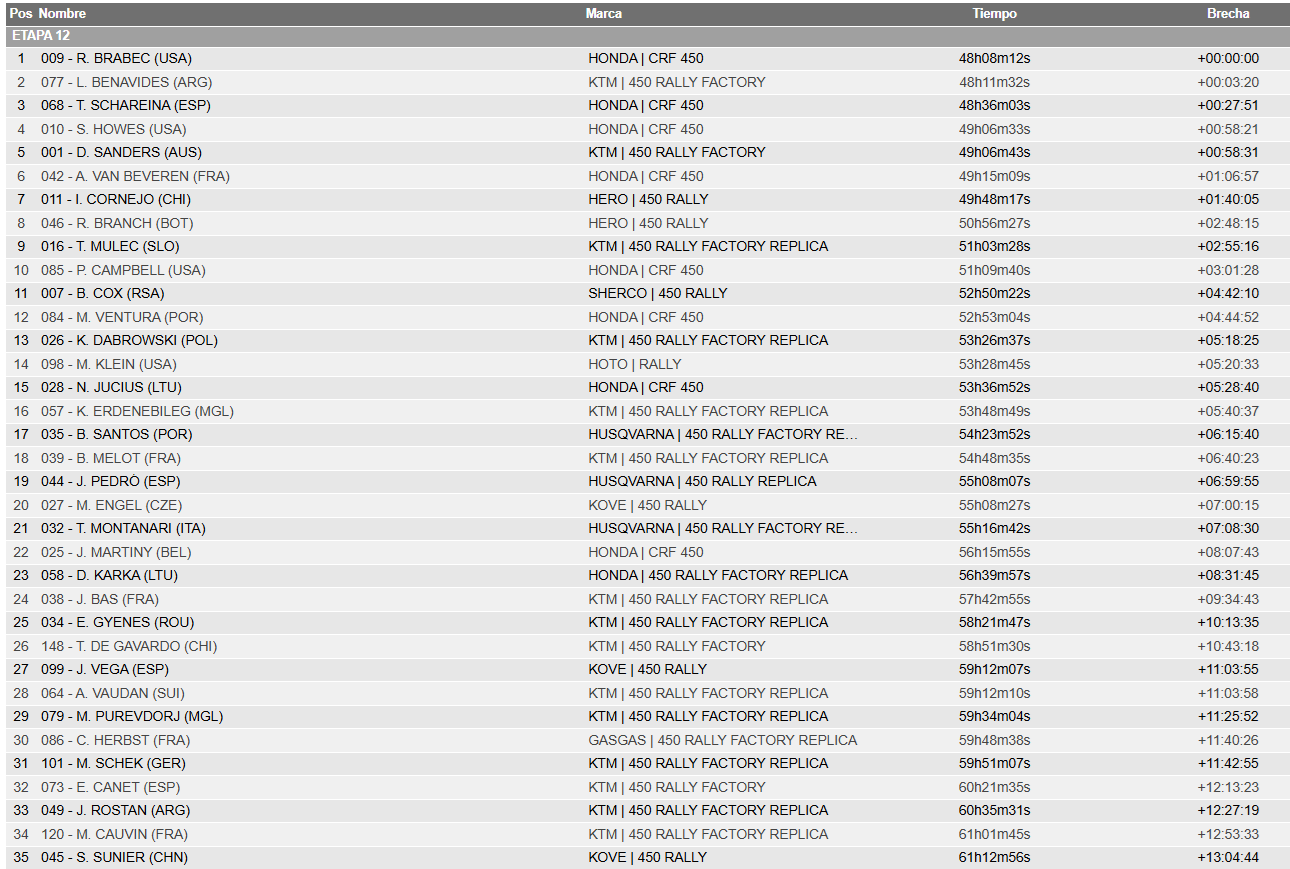Select the ETAPA 12 section row
Viewport: 1290px width, 869px height.
tap(645, 35)
